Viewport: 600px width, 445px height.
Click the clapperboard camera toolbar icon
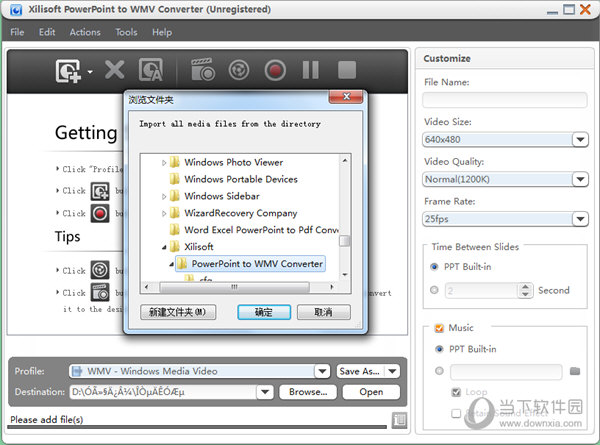[203, 69]
